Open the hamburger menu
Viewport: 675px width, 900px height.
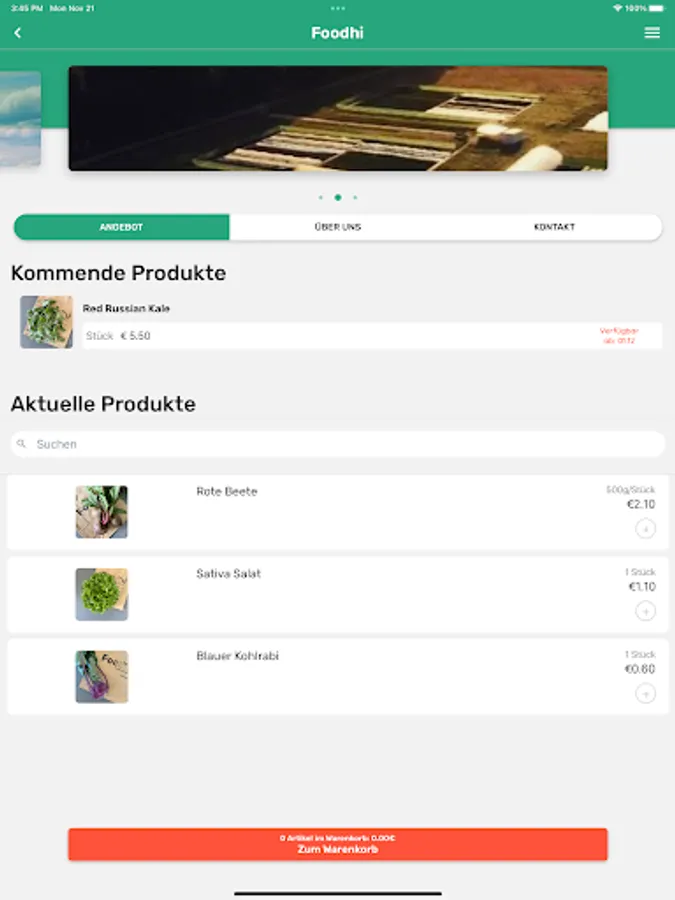pos(652,33)
